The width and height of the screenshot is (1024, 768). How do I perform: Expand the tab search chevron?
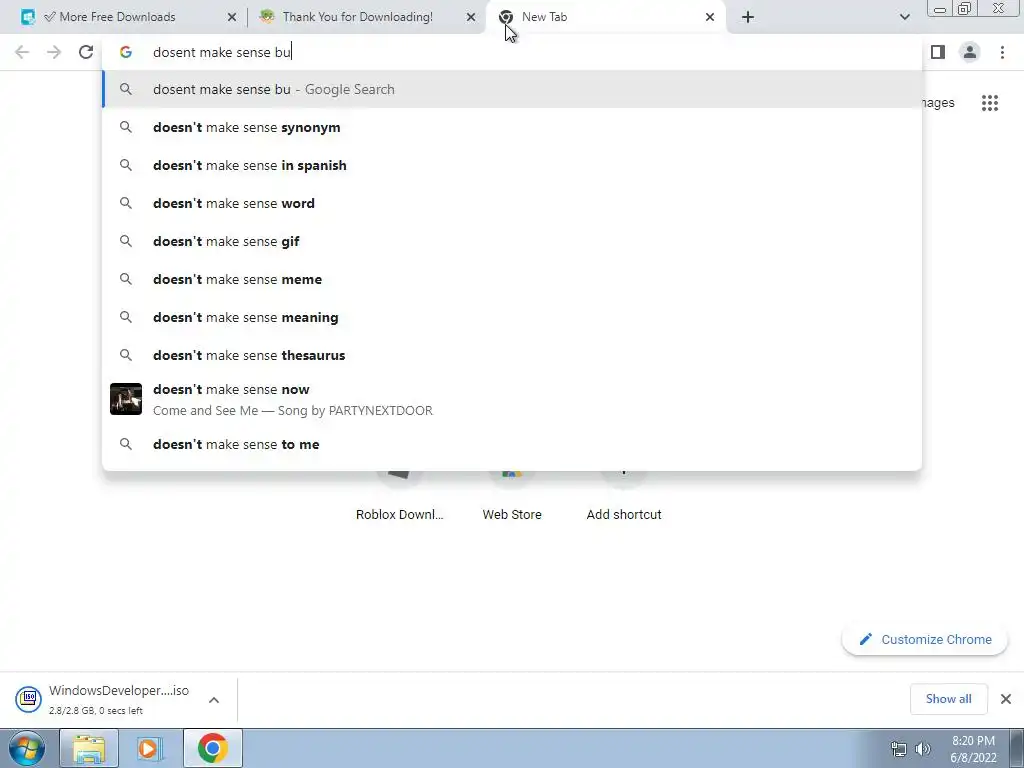click(904, 17)
